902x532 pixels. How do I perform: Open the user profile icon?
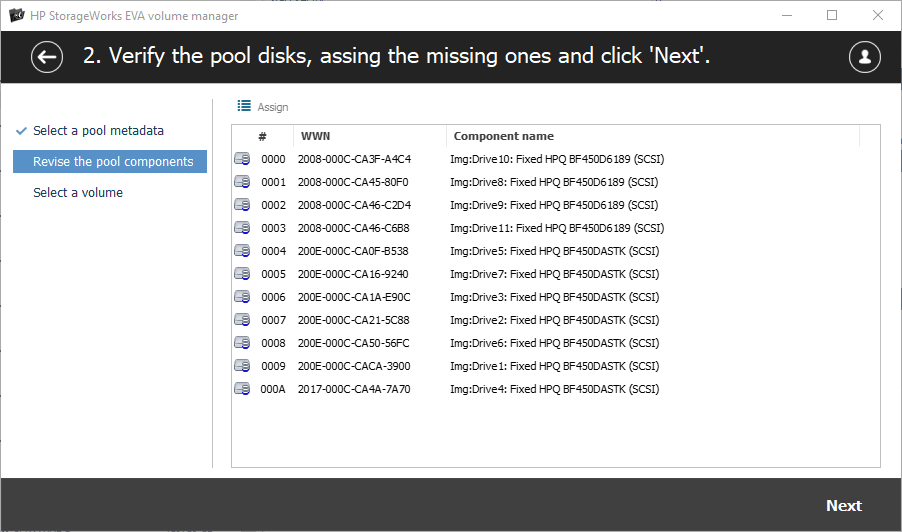click(x=864, y=57)
